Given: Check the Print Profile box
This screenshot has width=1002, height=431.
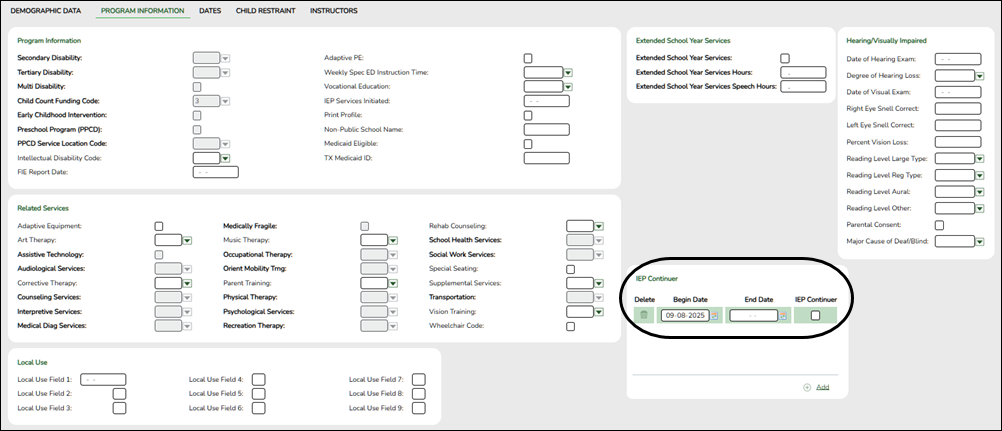Looking at the screenshot, I should (x=528, y=116).
